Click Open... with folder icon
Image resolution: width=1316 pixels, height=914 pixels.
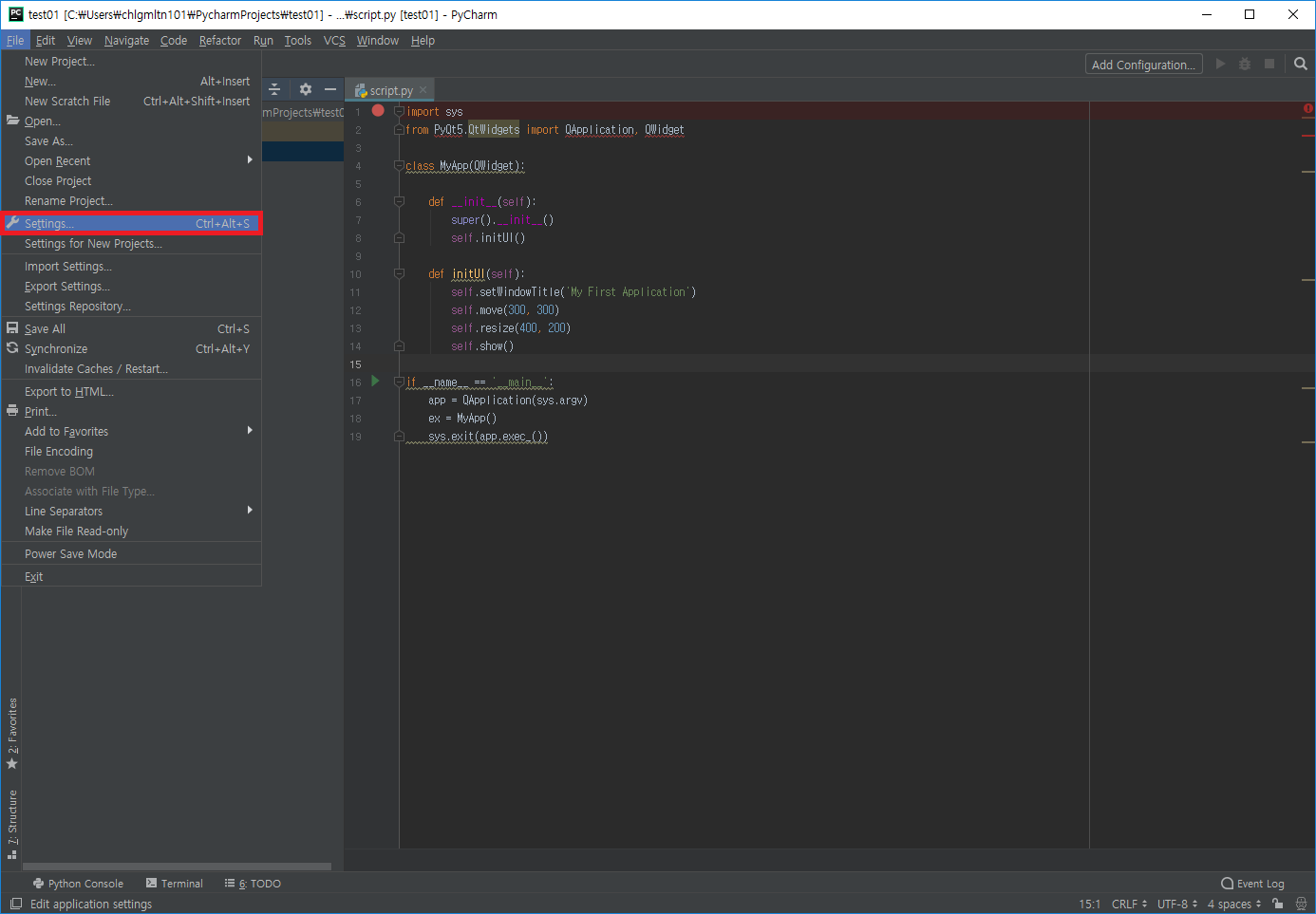(131, 121)
